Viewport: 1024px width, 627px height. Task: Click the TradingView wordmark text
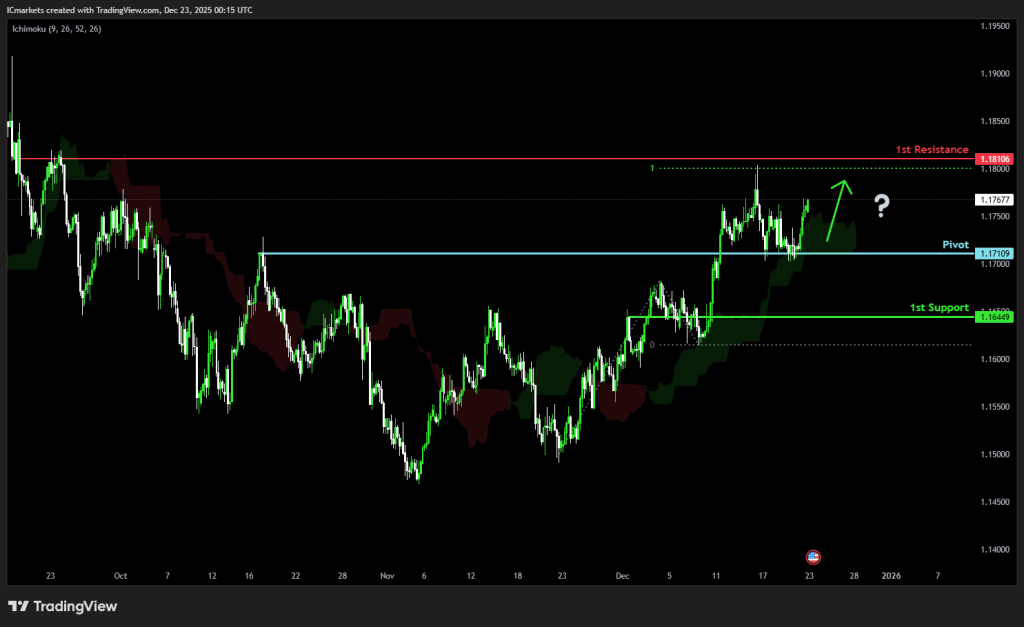[75, 606]
